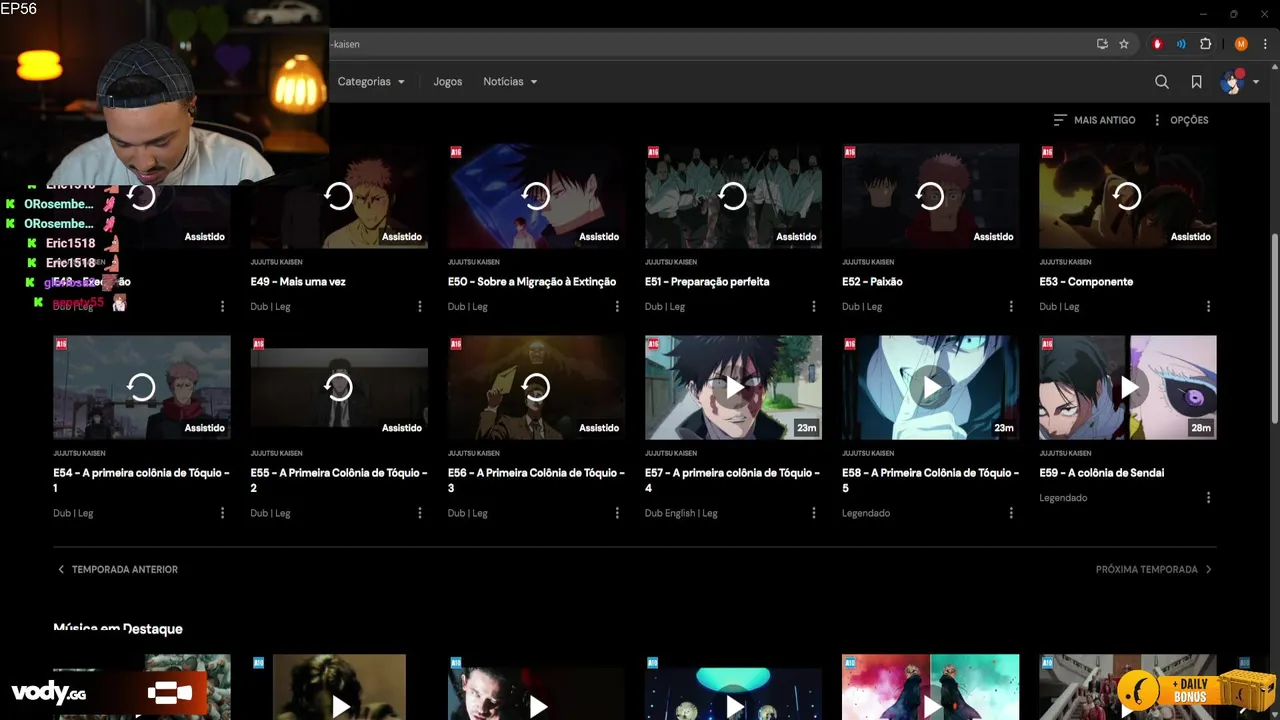Replay episode E55 thumbnail

click(x=339, y=387)
